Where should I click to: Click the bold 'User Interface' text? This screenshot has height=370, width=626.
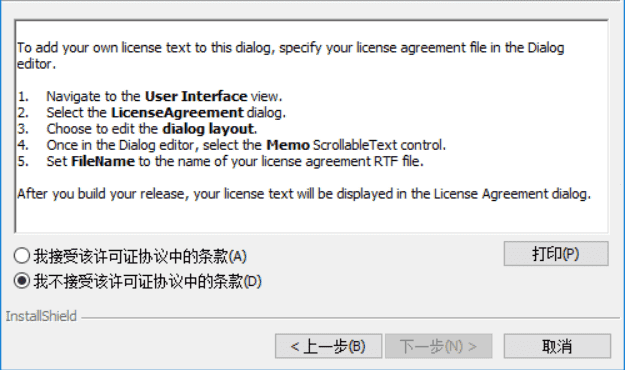[x=196, y=96]
